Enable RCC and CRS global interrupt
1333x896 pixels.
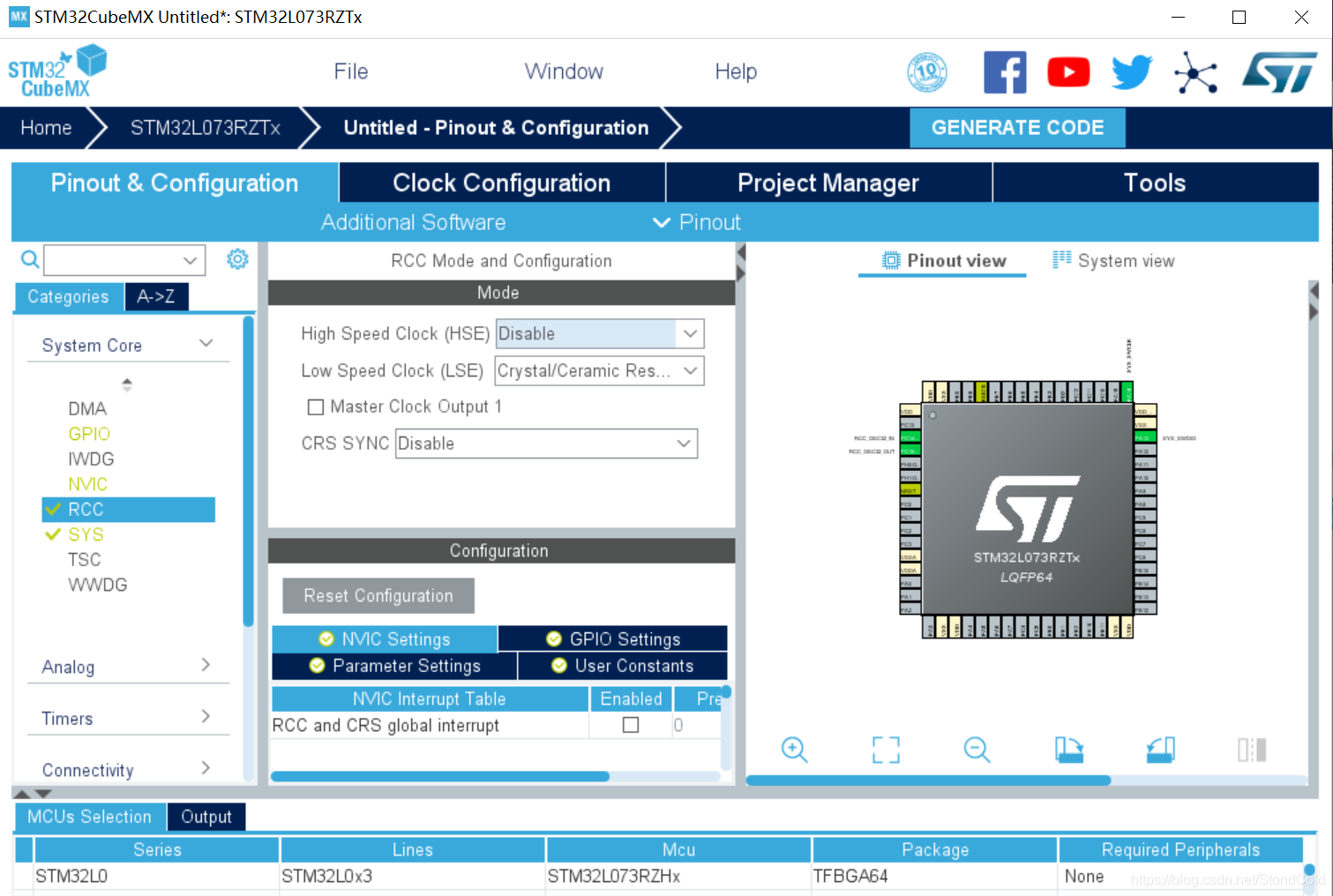(x=631, y=725)
